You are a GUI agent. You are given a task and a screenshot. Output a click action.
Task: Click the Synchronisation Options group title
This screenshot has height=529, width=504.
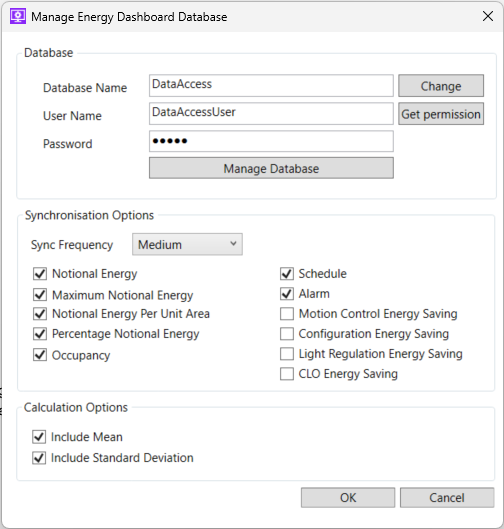89,215
